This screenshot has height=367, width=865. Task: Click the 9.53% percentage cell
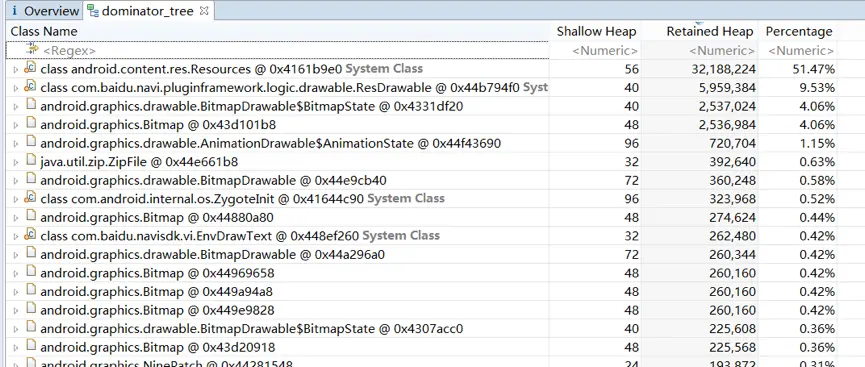816,88
